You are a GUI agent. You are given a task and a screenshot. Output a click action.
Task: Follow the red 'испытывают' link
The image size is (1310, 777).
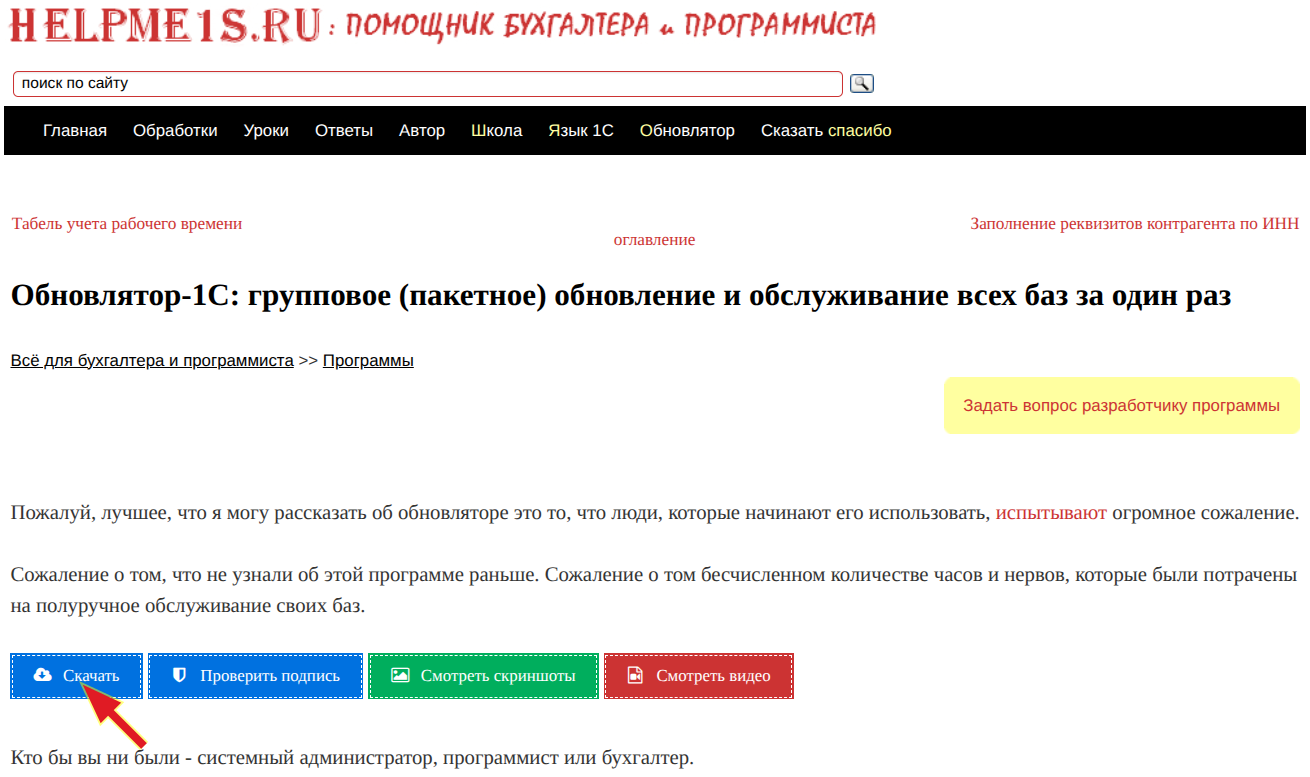1051,514
